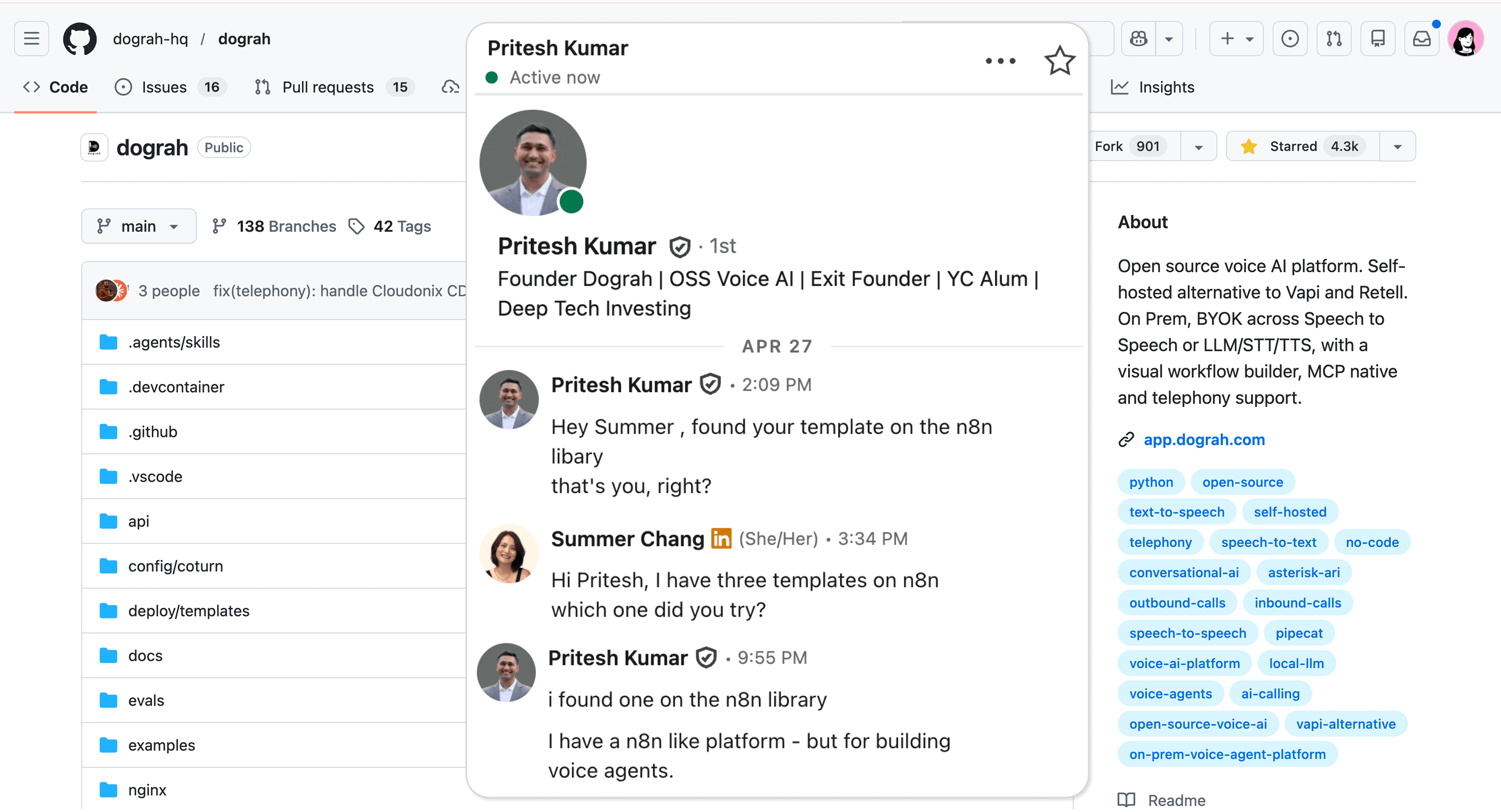Open the docs folder
This screenshot has height=812, width=1501.
(x=145, y=656)
